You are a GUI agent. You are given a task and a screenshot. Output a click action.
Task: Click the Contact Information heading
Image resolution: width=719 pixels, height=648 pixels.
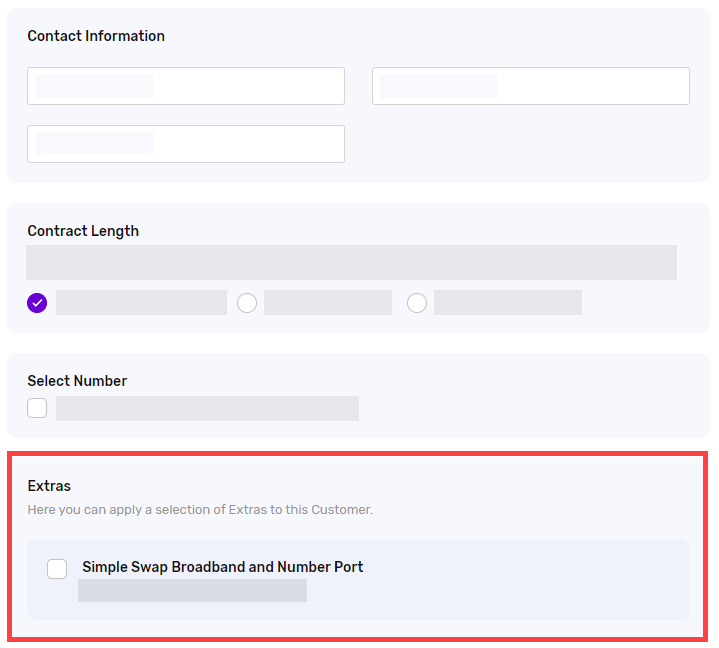(96, 36)
